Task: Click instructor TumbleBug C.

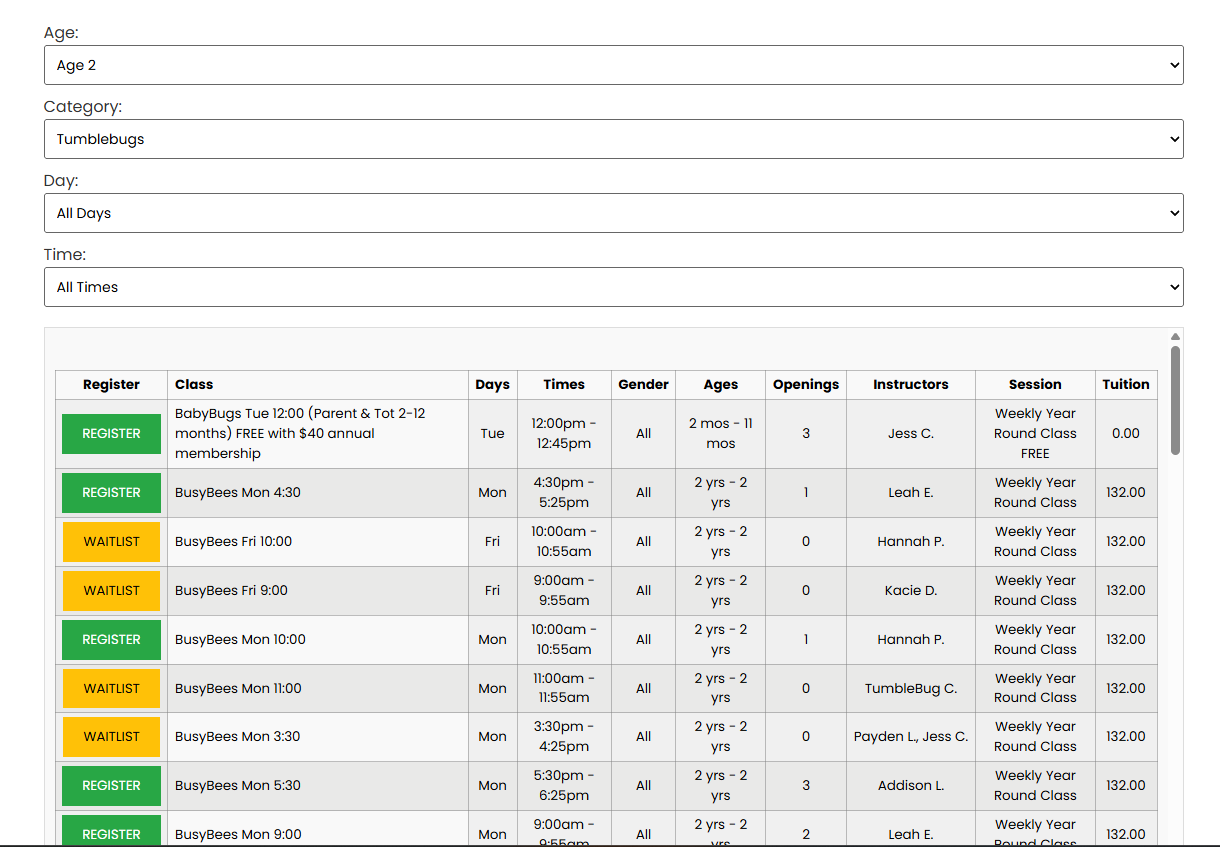Action: (910, 688)
